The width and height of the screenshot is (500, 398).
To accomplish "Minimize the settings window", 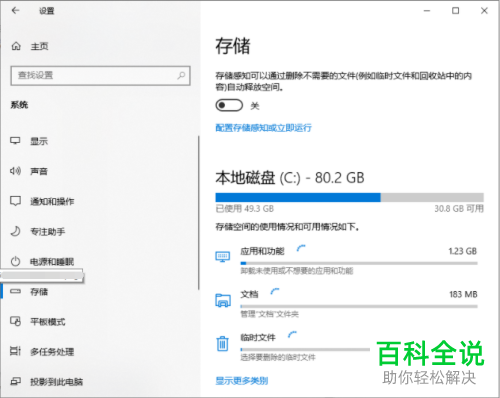I will (x=427, y=11).
